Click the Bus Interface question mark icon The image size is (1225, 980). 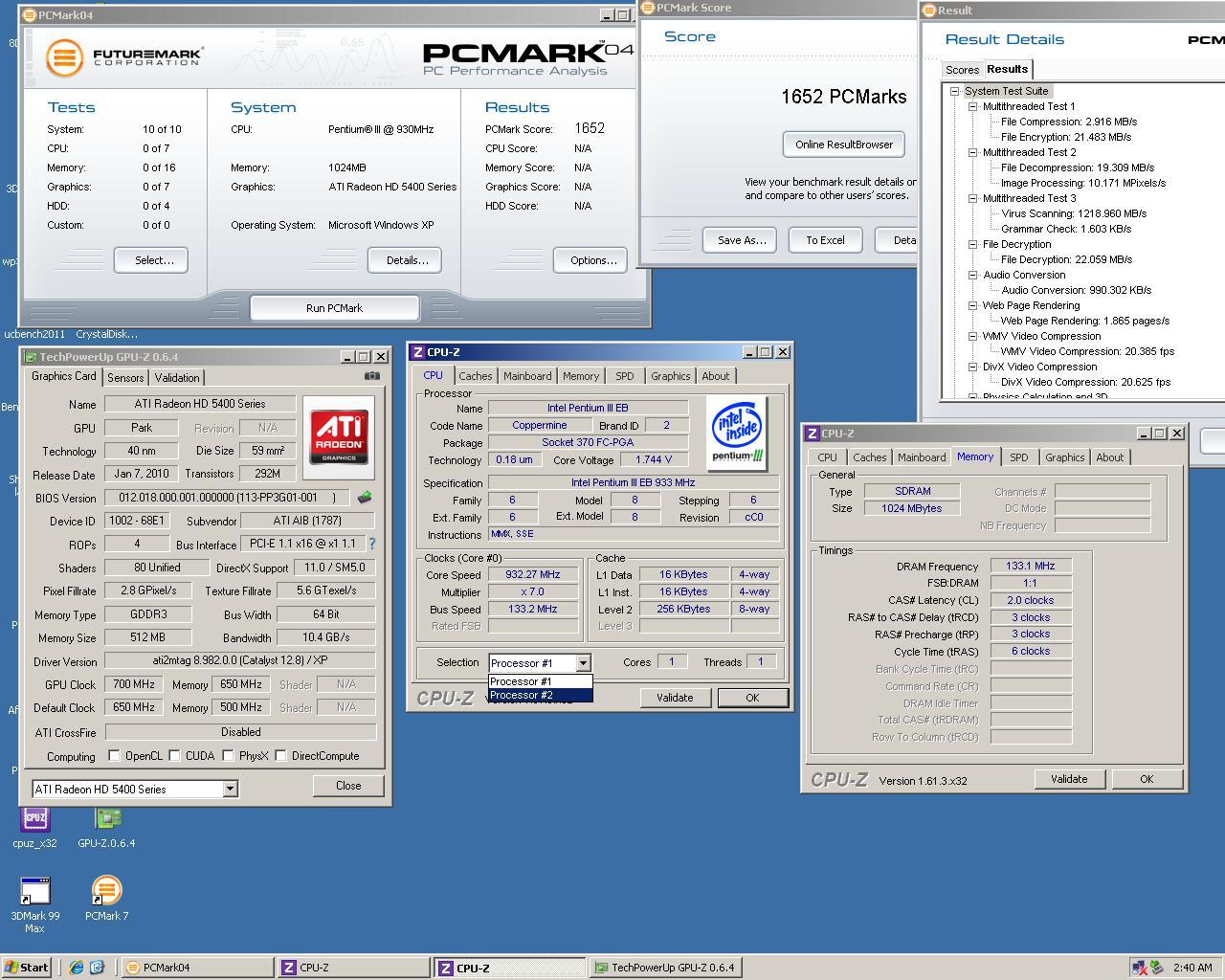372,544
